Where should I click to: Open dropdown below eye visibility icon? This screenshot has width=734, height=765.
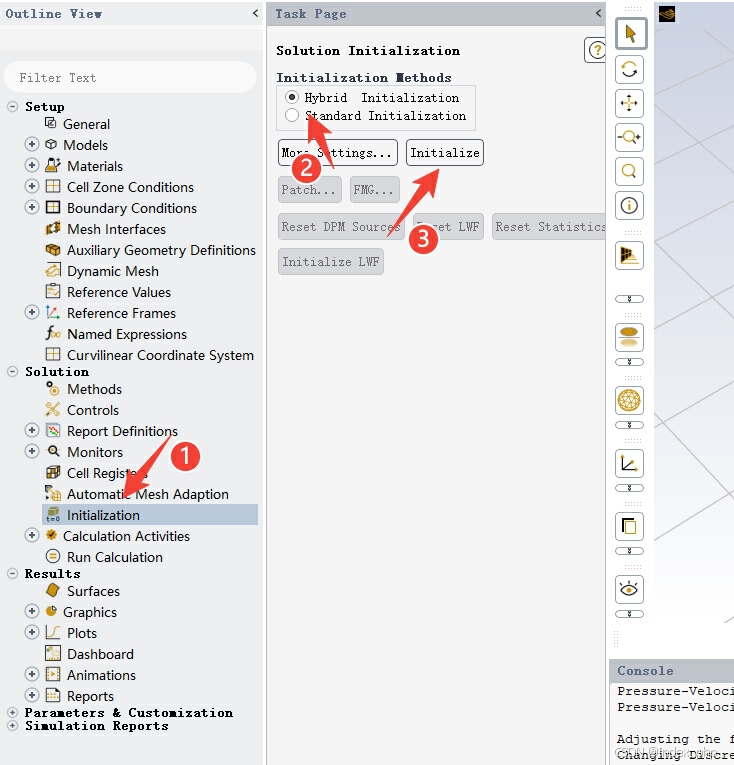tap(629, 614)
